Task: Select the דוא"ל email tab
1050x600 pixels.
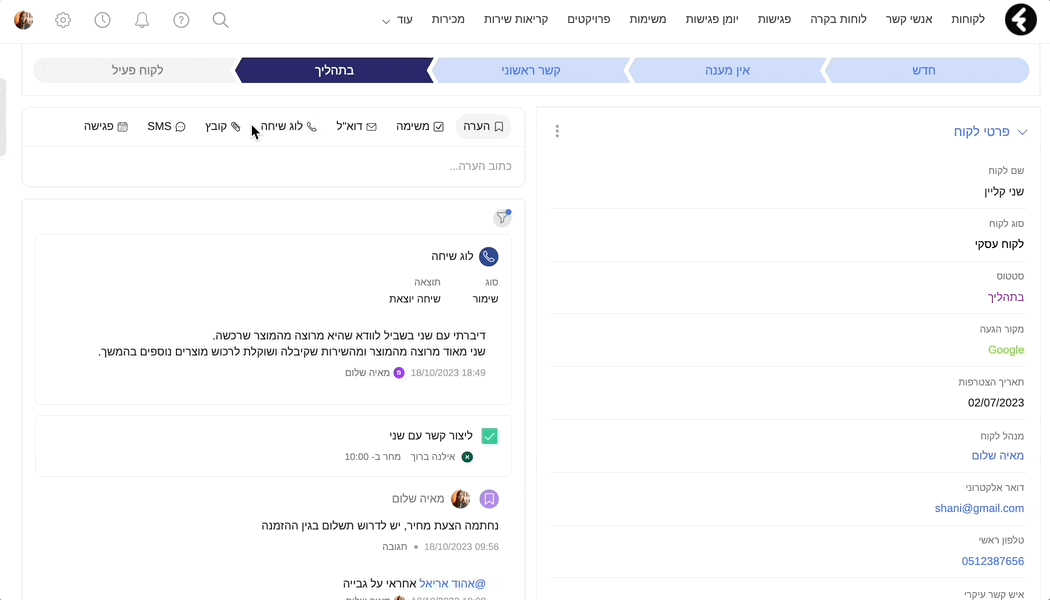Action: (356, 127)
